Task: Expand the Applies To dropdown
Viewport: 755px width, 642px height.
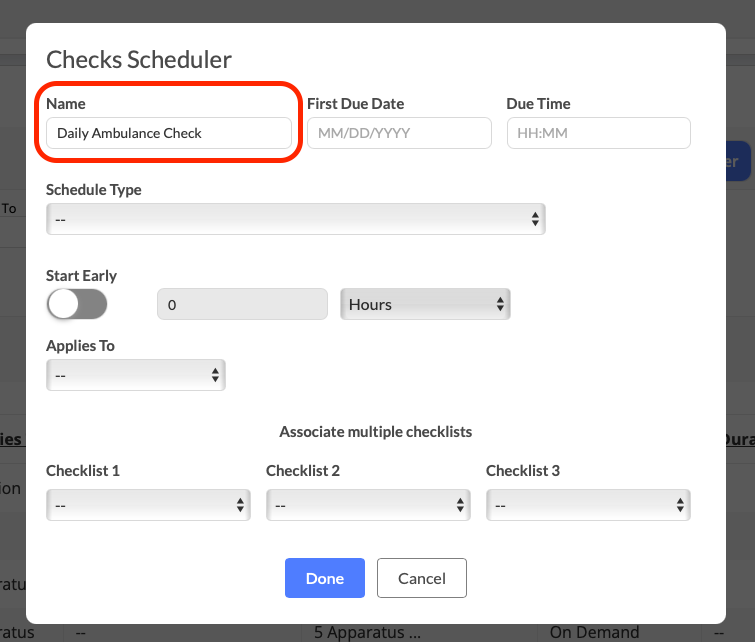Action: click(x=135, y=375)
